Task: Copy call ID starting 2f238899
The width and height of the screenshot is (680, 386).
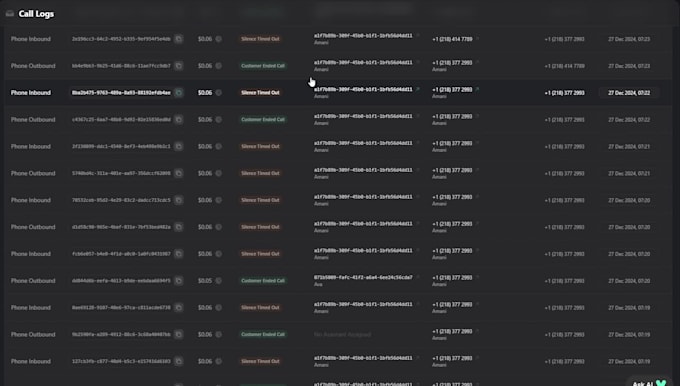Action: point(178,147)
